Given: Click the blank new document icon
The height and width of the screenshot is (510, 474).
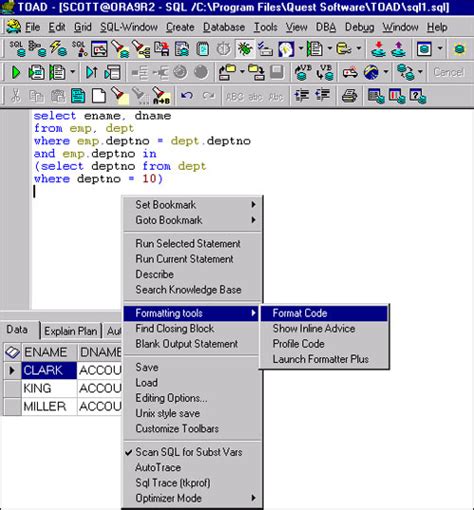Looking at the screenshot, I should pyautogui.click(x=99, y=96).
